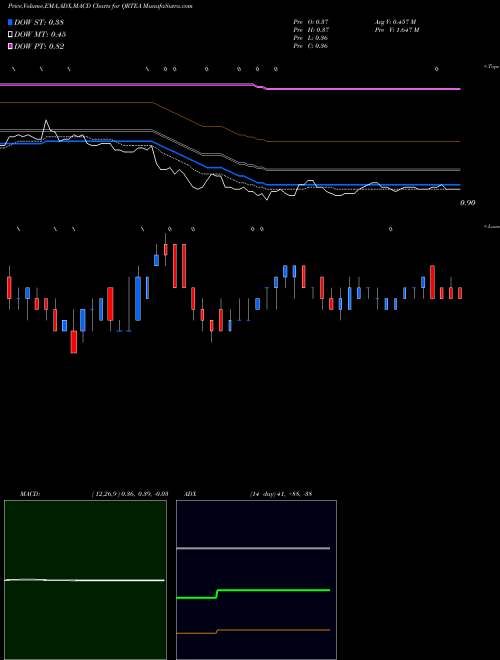Click the magenta DOW PT legend swatch
The width and height of the screenshot is (500, 660).
[x=10, y=46]
